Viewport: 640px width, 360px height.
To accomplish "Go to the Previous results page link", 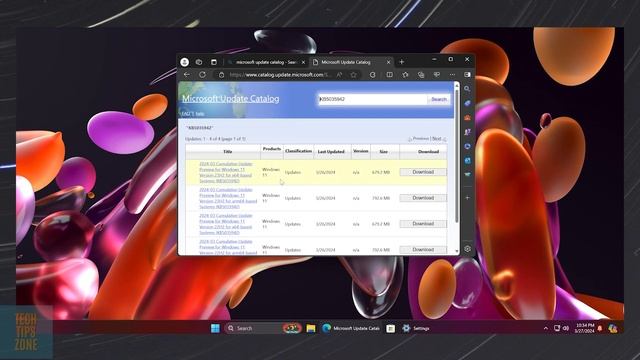I will 420,139.
